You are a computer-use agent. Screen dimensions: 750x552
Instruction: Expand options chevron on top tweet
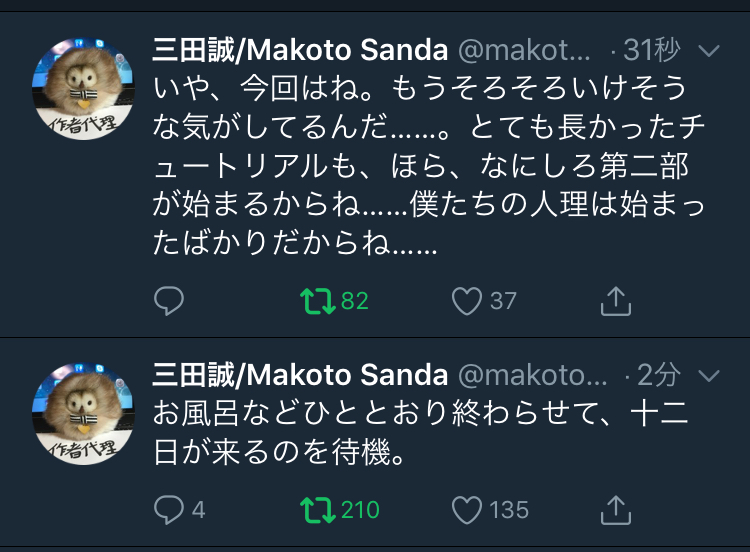708,50
